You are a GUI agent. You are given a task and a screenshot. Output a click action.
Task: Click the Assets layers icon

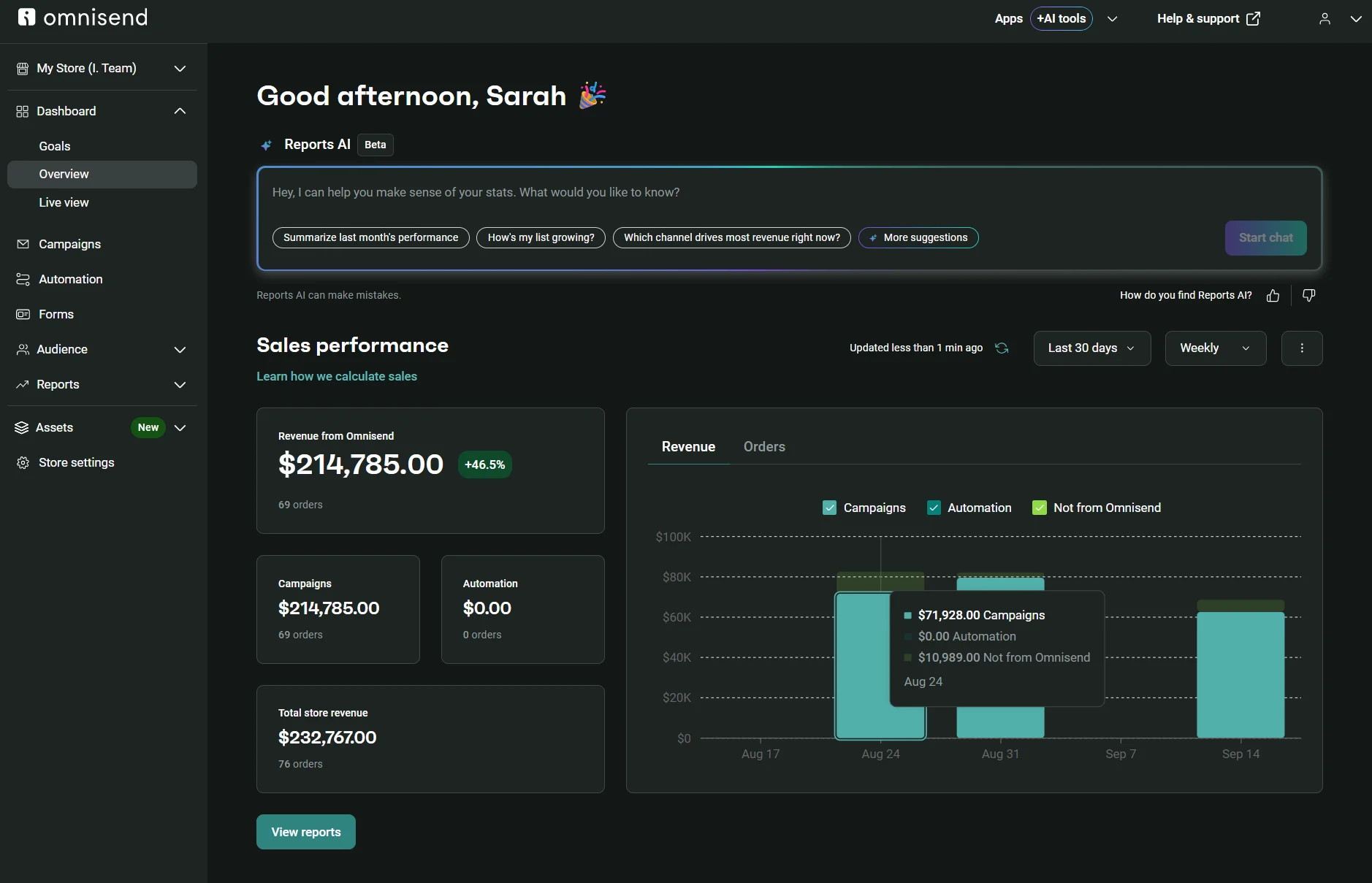click(x=22, y=427)
